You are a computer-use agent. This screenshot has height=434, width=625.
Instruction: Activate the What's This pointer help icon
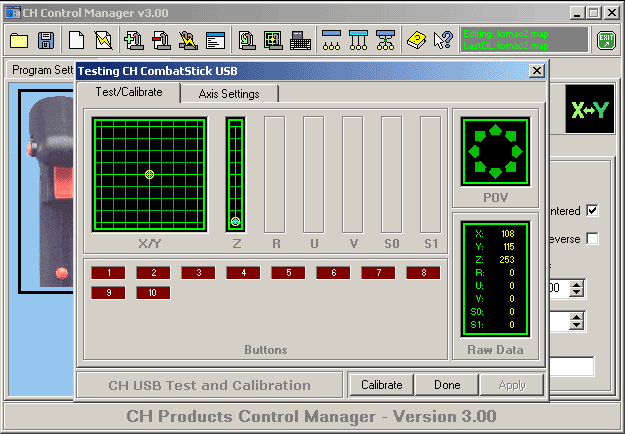(443, 40)
